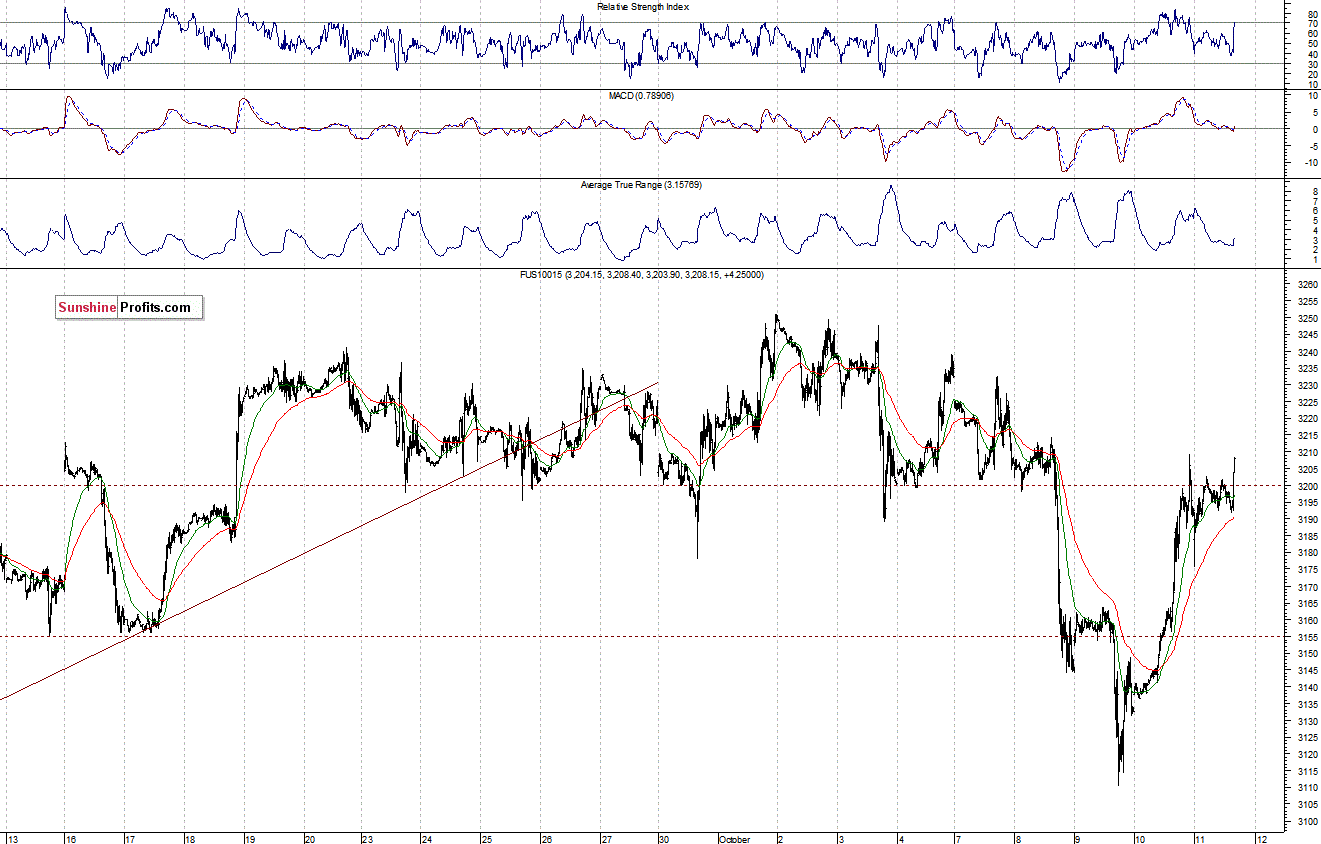Click date axis label 23
This screenshot has width=1321, height=844.
click(x=368, y=839)
